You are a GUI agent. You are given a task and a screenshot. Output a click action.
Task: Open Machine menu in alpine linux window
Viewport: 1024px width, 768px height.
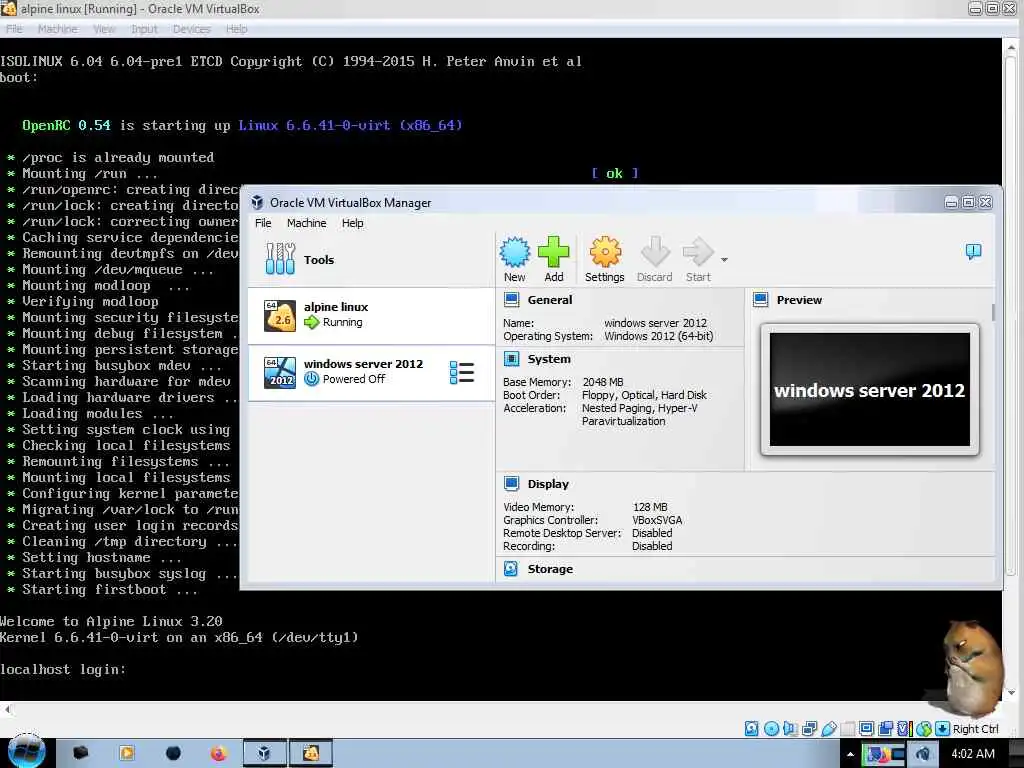click(57, 29)
